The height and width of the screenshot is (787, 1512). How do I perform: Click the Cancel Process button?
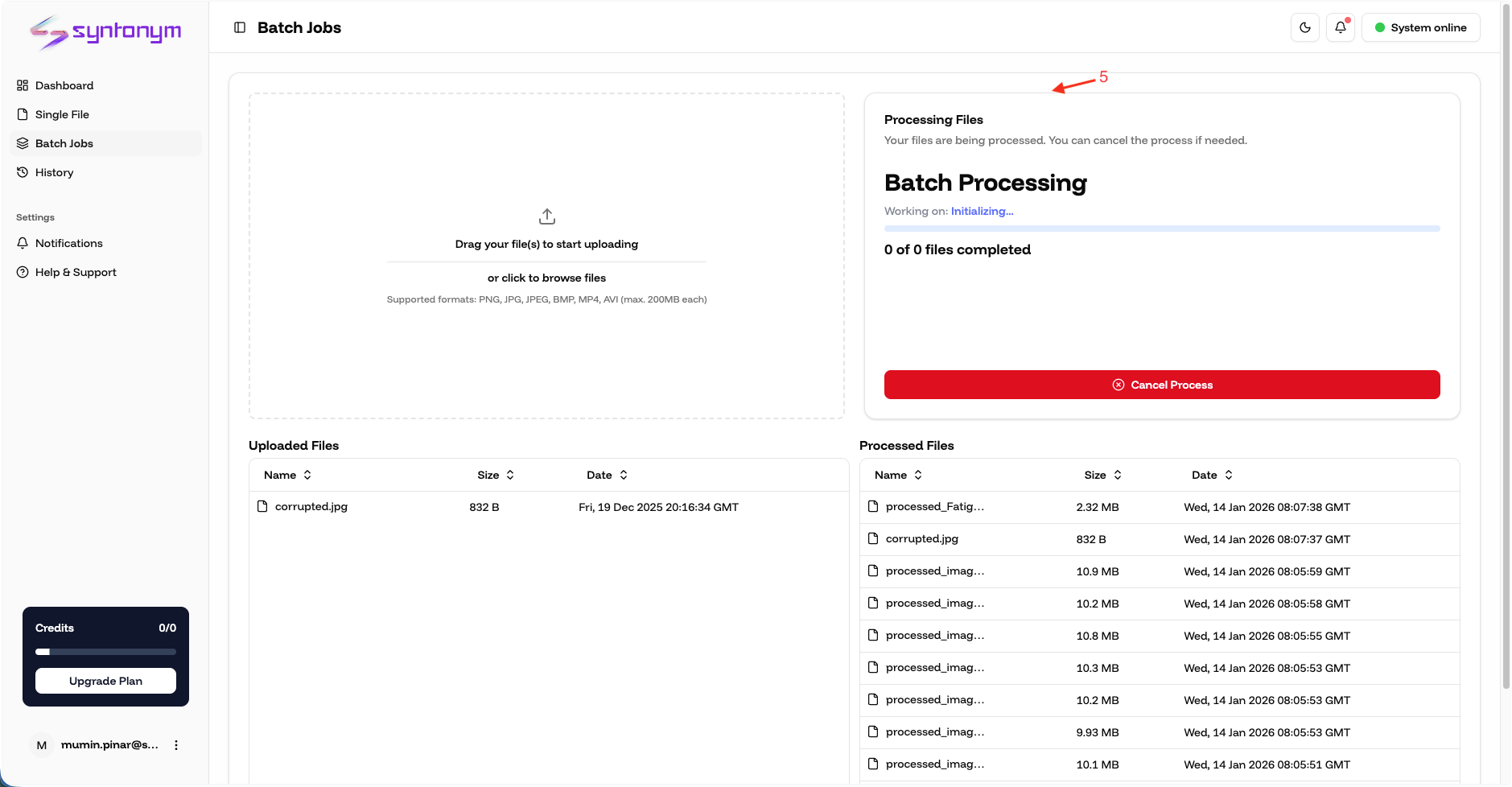tap(1161, 384)
